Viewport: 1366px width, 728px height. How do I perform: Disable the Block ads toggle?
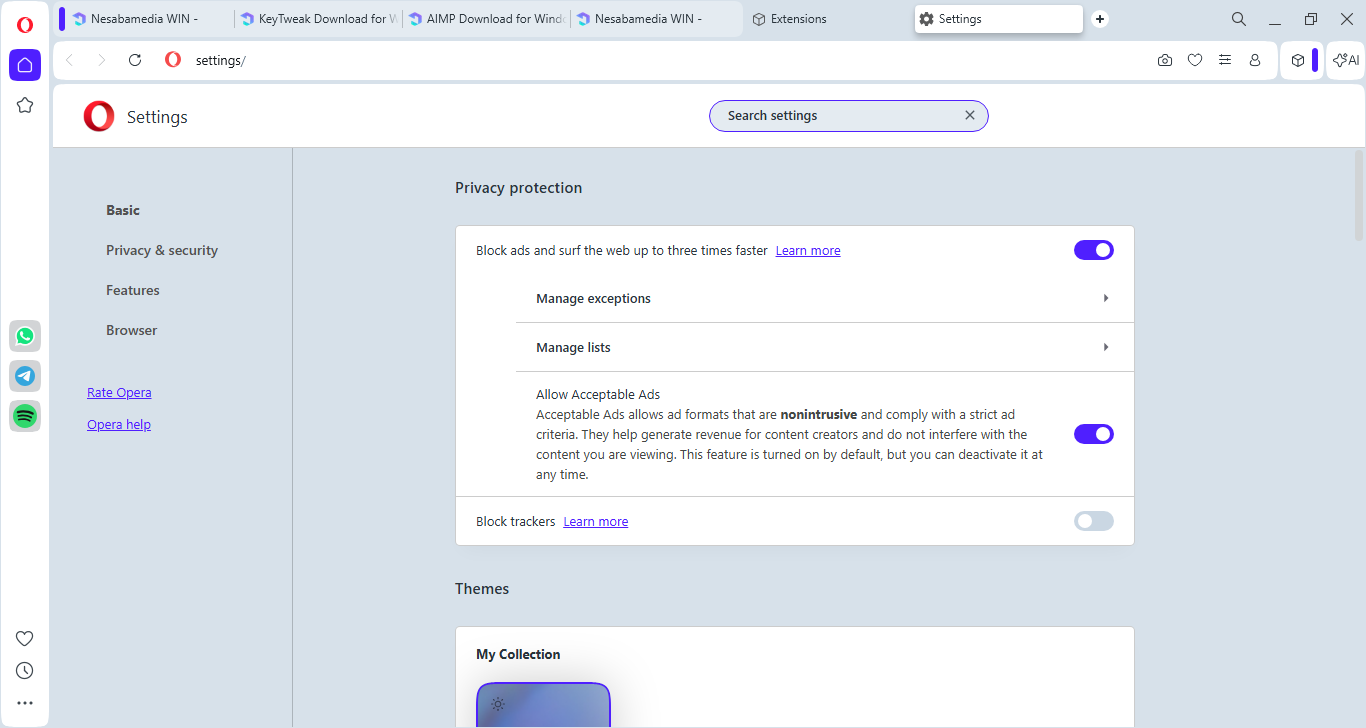click(x=1093, y=250)
